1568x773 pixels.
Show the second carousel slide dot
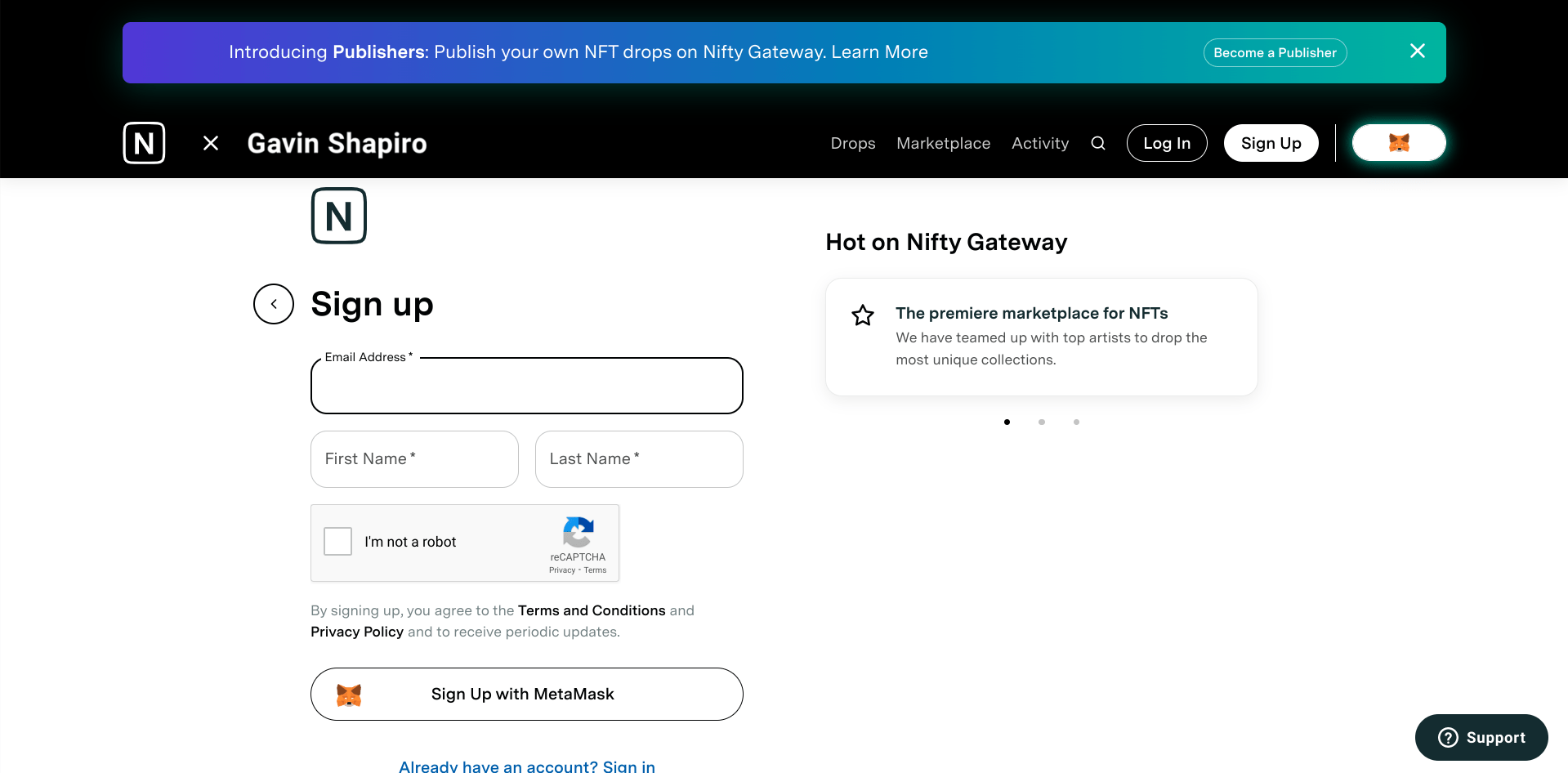tap(1042, 422)
